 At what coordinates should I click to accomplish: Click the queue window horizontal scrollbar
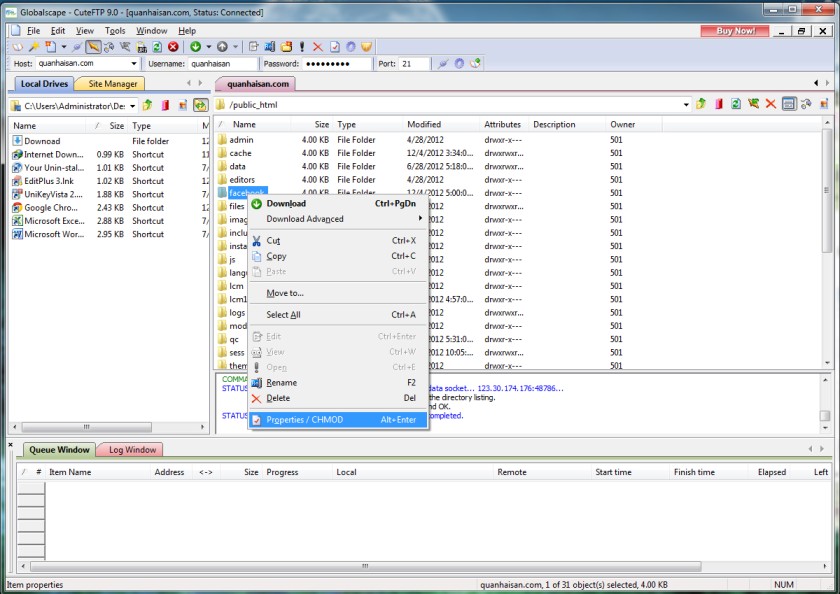pos(365,566)
